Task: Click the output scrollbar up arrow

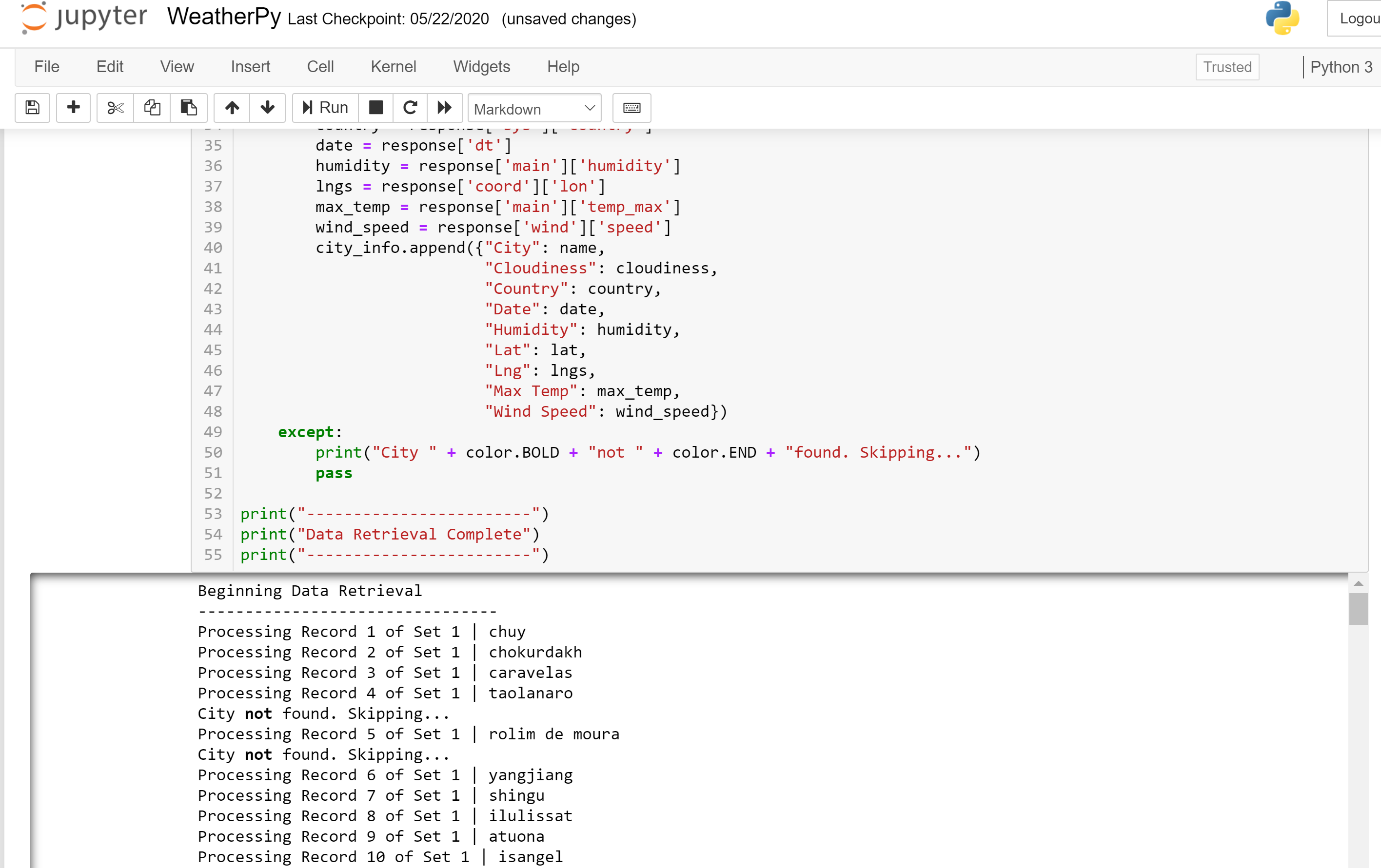Action: click(x=1358, y=583)
